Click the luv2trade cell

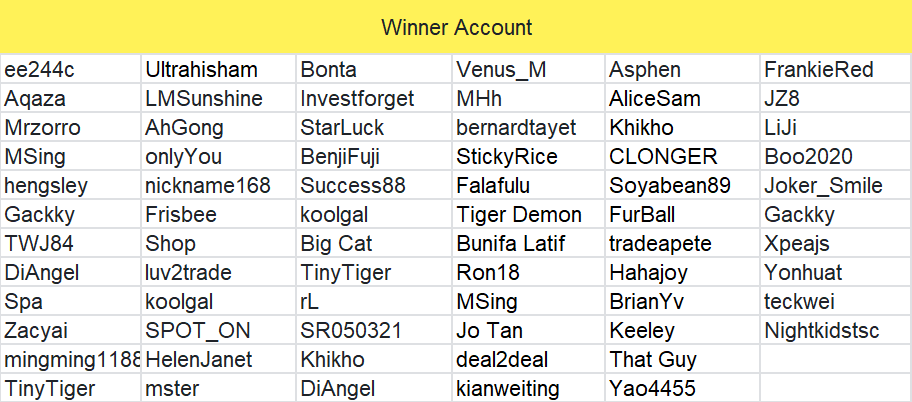[219, 272]
